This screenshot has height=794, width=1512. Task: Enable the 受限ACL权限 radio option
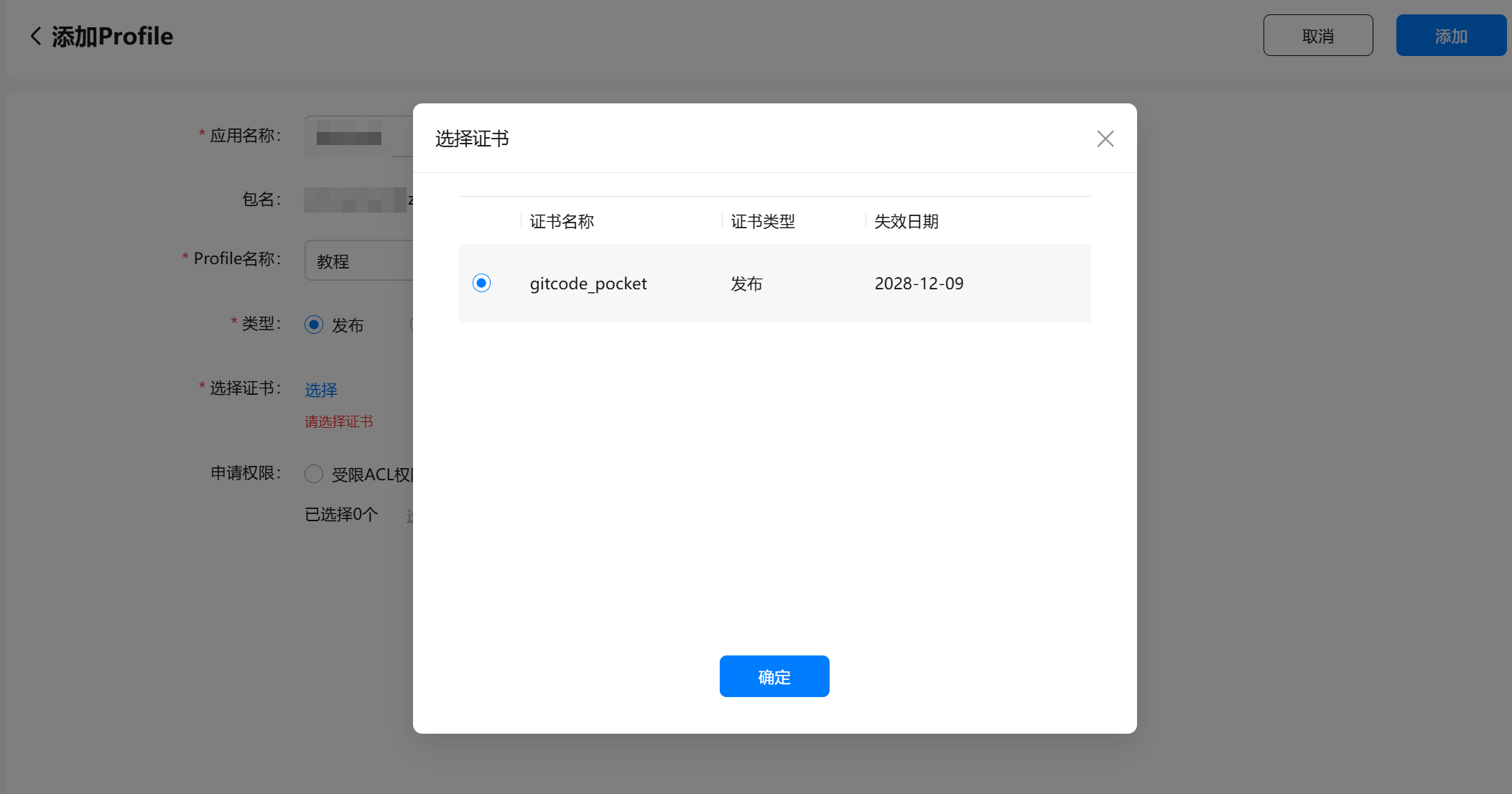314,474
